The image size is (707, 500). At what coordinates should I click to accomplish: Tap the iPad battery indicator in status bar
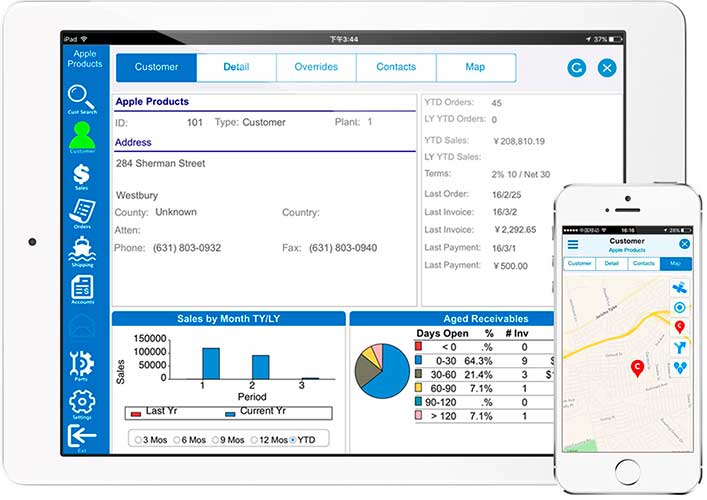[615, 39]
